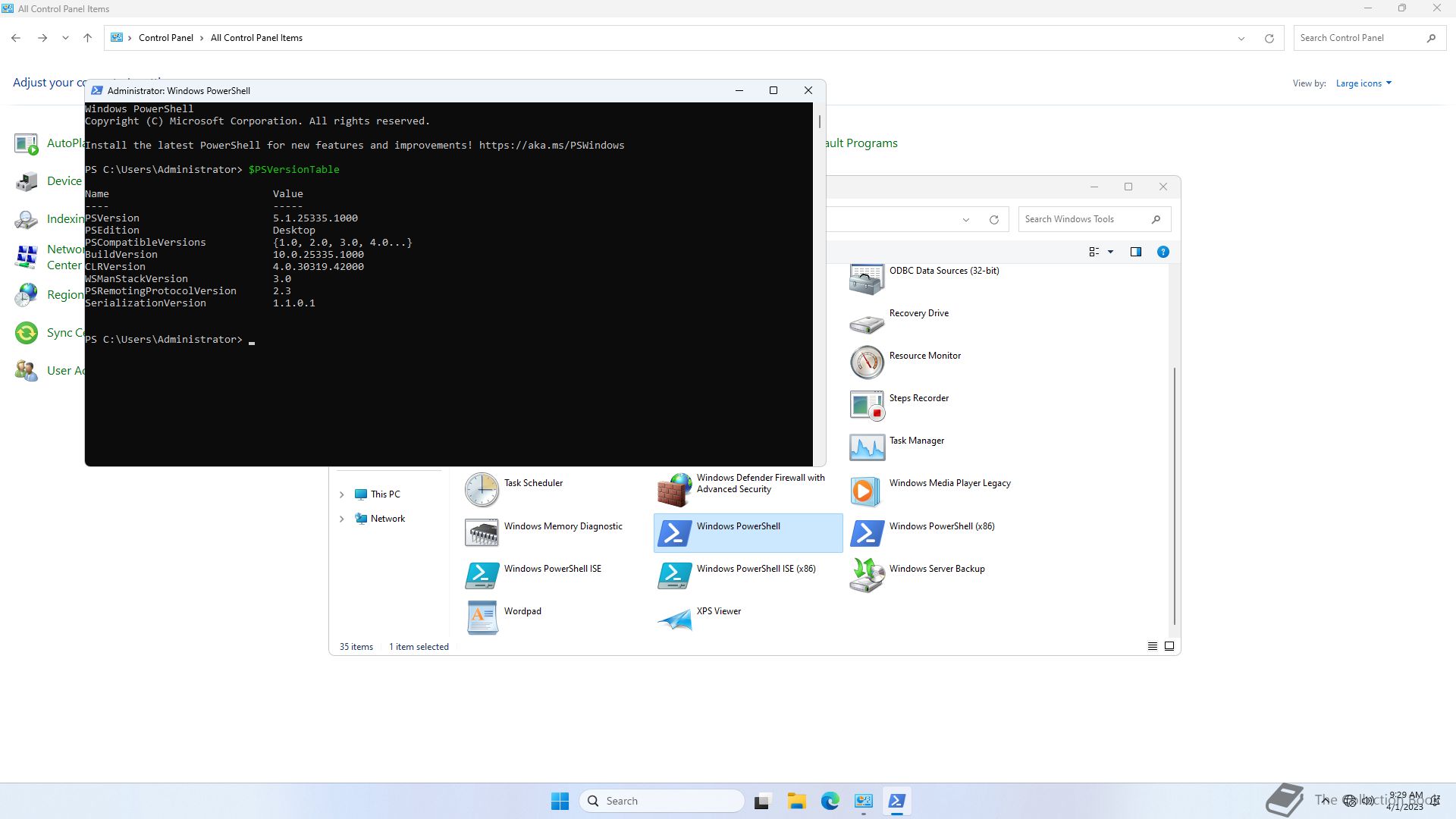Launch Microsoft Edge from the taskbar
Viewport: 1456px width, 819px height.
(830, 801)
